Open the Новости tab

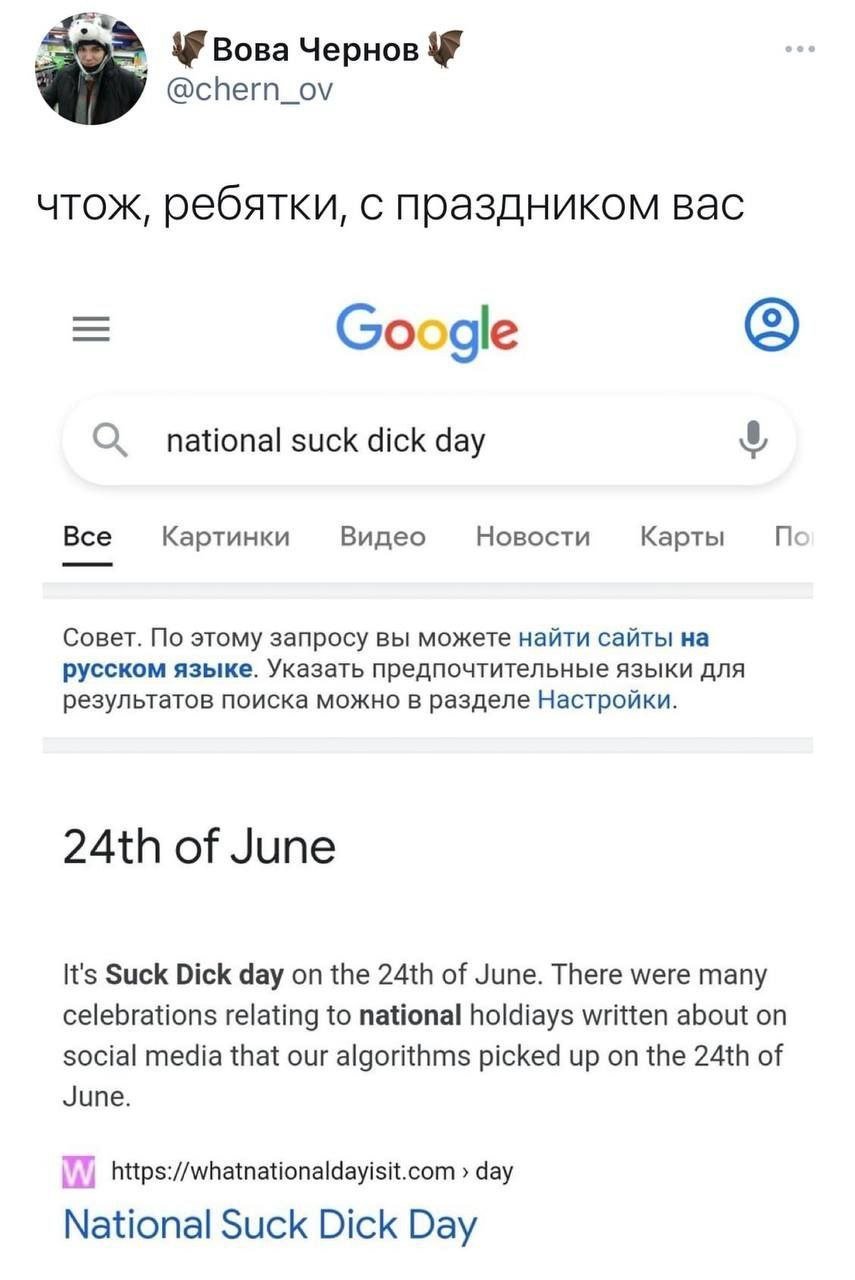point(533,537)
